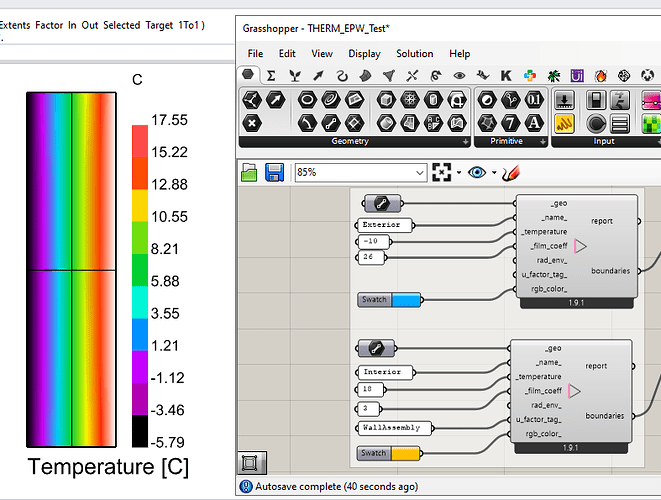Open the Maths sigma tab icon

[271, 75]
